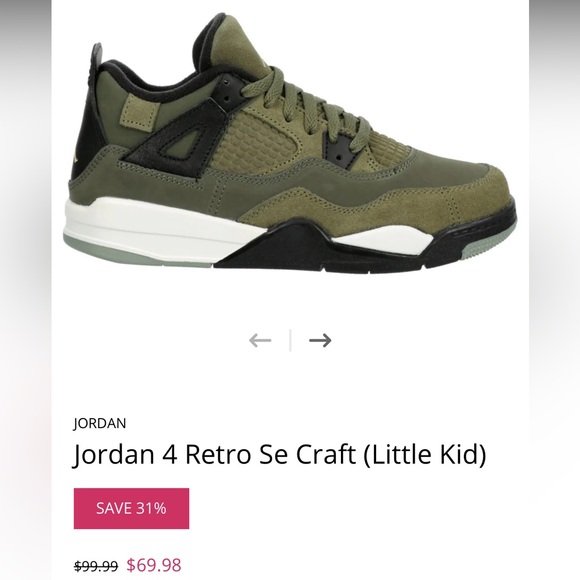This screenshot has height=580, width=580.
Task: Click the blurred left margin of page
Action: 26,290
